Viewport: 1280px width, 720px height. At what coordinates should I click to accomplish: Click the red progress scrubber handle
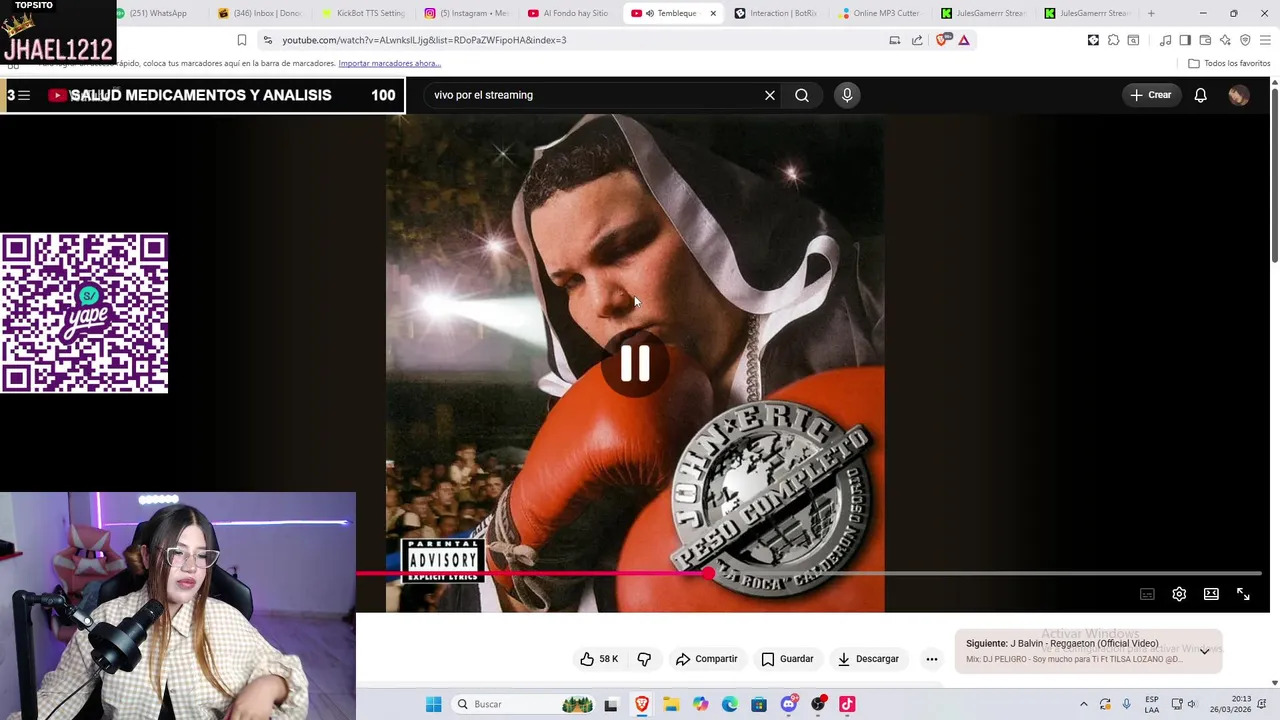(708, 574)
